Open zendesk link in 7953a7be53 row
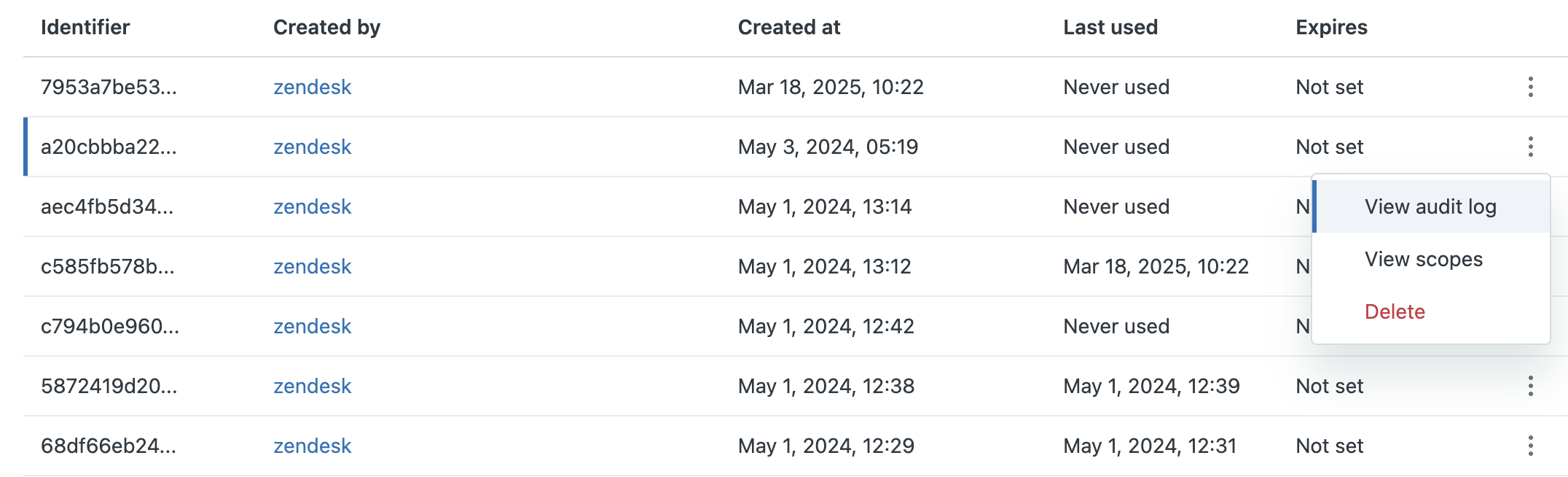This screenshot has height=477, width=1568. click(312, 87)
